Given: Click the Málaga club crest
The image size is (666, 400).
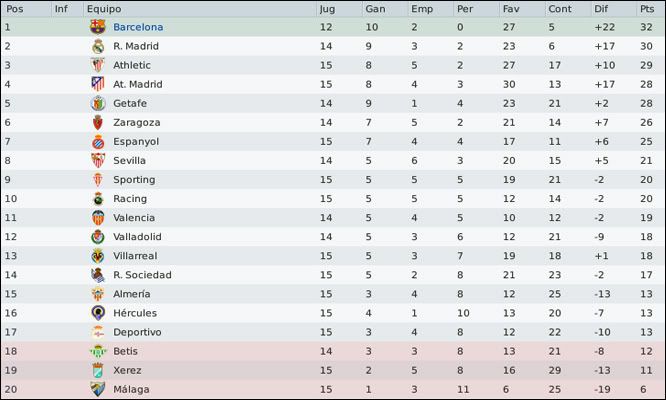Looking at the screenshot, I should click(x=98, y=389).
